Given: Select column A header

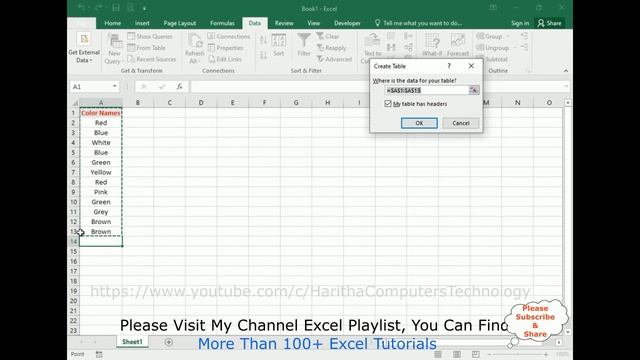Looking at the screenshot, I should coord(101,102).
